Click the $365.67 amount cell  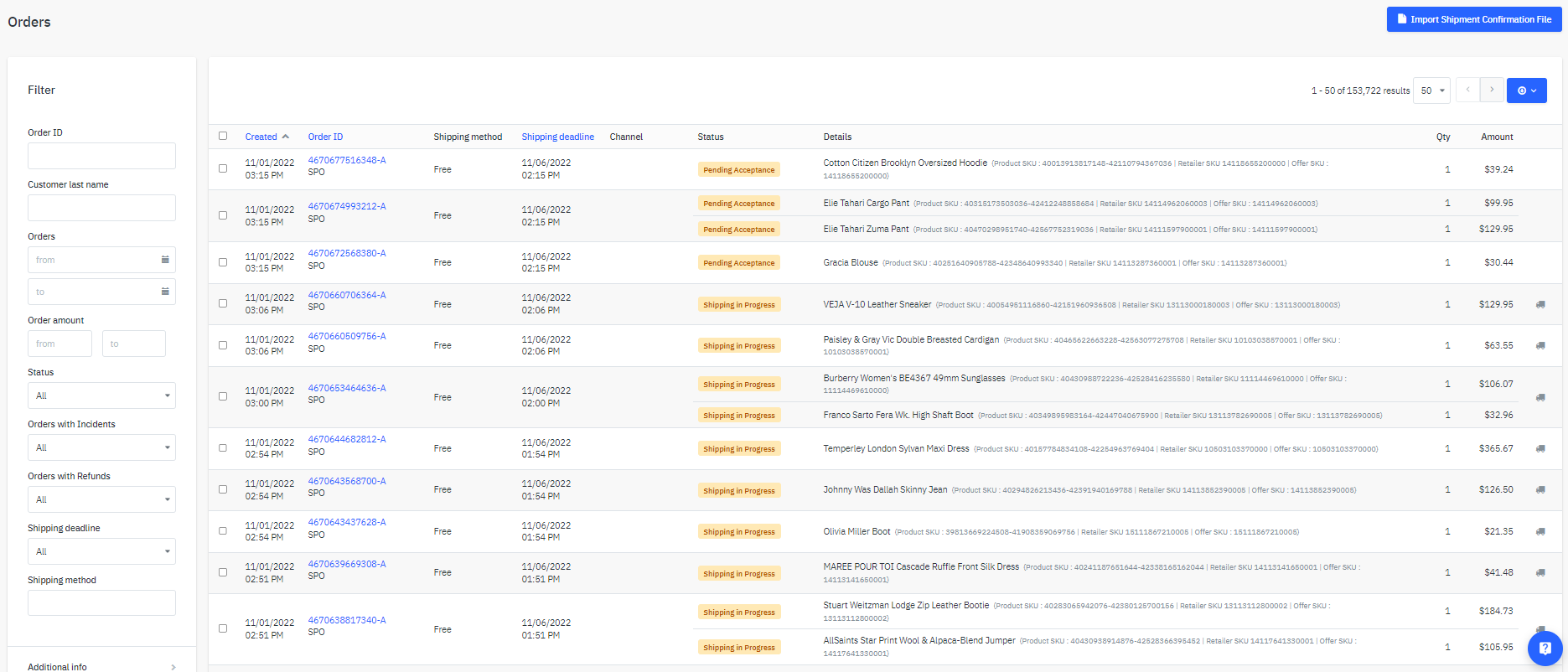click(1496, 448)
